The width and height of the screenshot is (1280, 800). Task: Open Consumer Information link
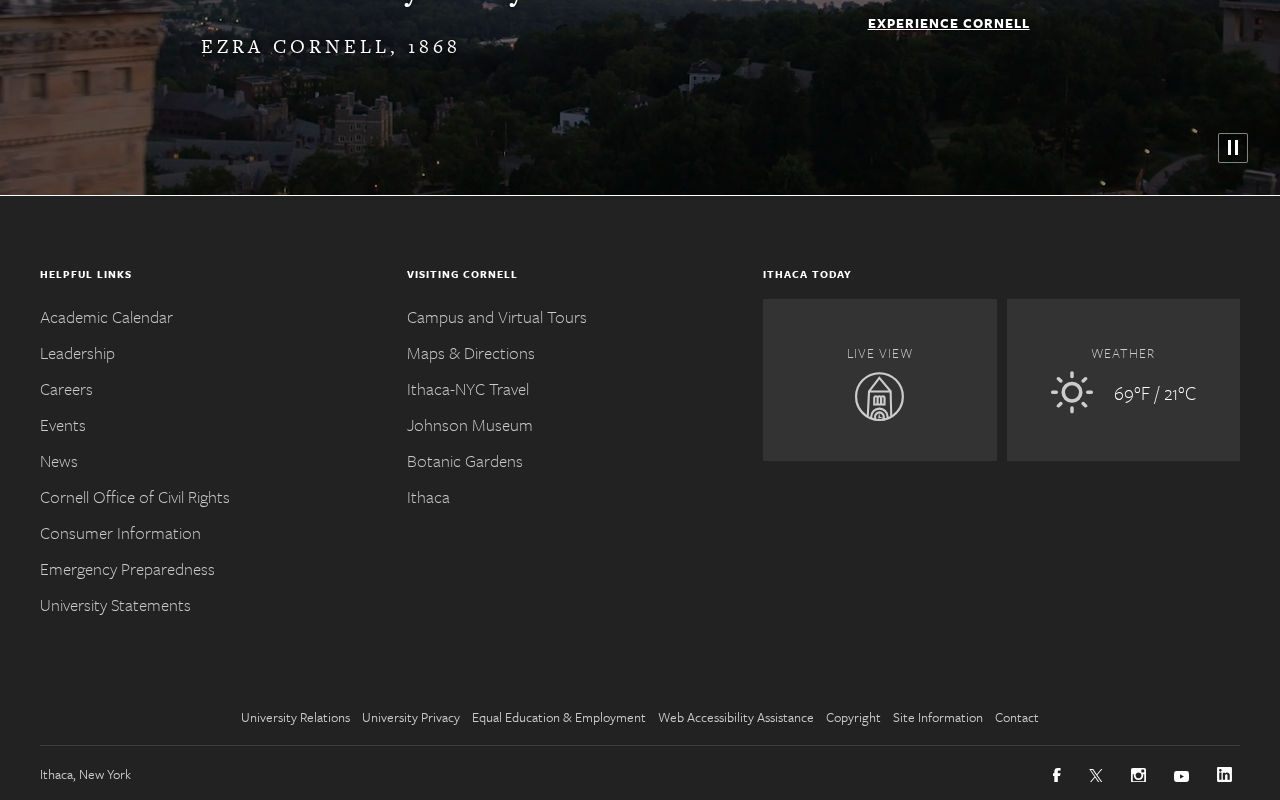click(x=120, y=533)
